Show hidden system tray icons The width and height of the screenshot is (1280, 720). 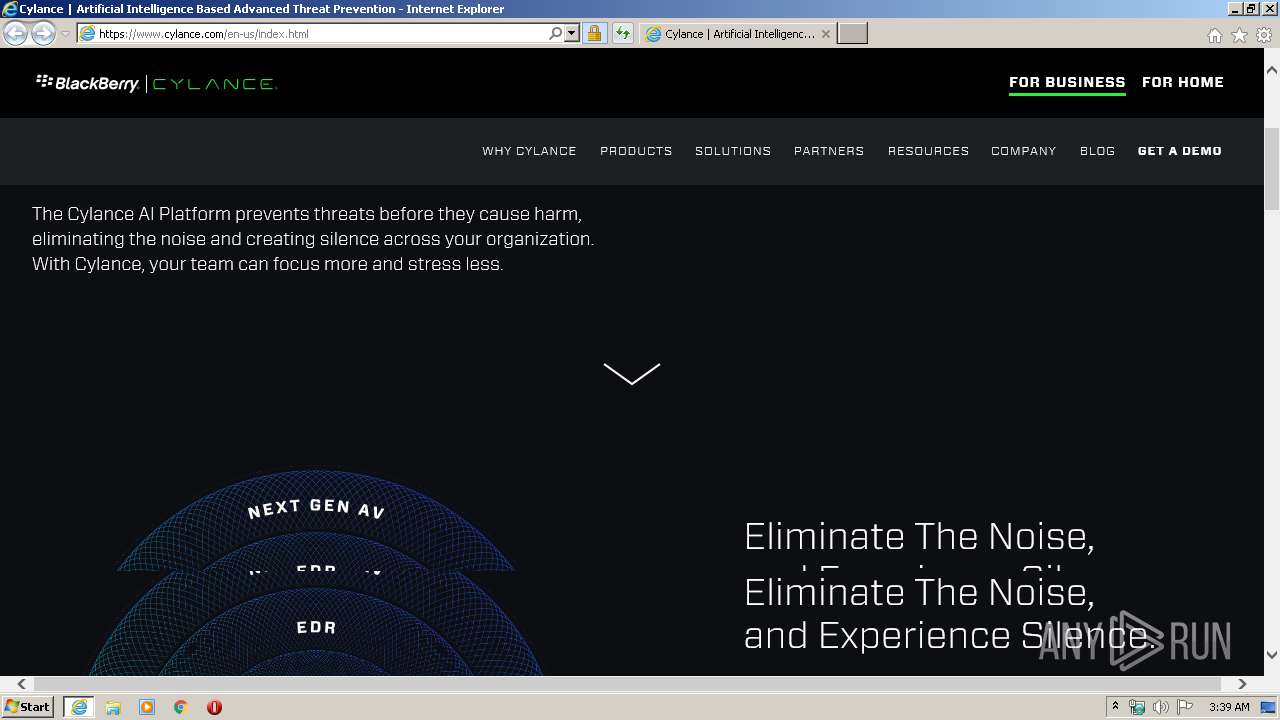pyautogui.click(x=1115, y=706)
